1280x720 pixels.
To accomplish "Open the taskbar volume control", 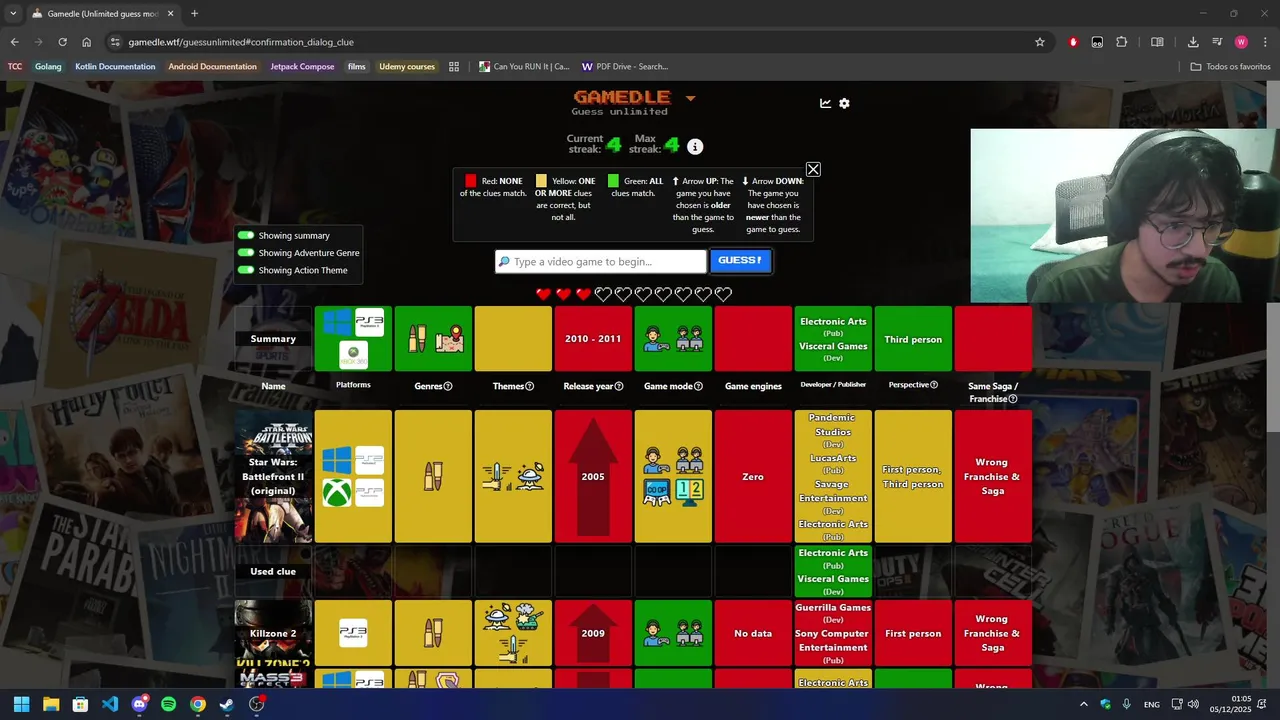I will pos(1193,704).
